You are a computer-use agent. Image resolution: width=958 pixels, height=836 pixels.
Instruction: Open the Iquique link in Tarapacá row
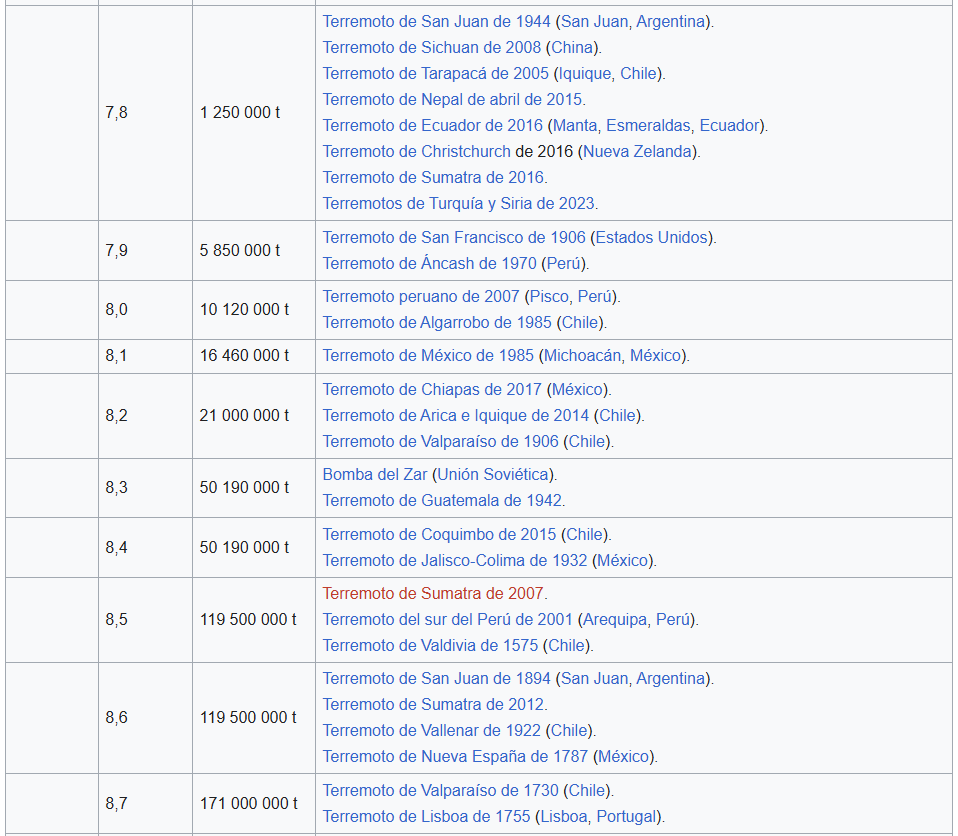pyautogui.click(x=585, y=73)
